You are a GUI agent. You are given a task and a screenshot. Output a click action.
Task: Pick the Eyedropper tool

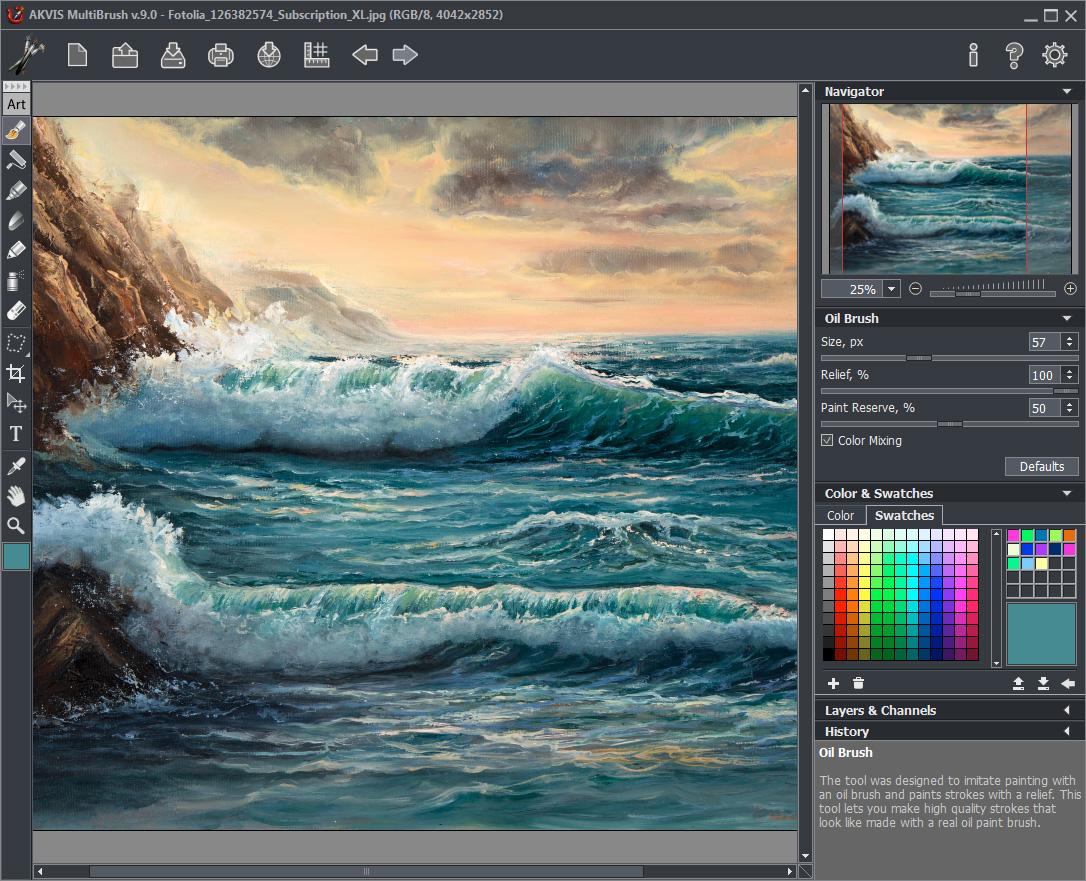tap(16, 465)
